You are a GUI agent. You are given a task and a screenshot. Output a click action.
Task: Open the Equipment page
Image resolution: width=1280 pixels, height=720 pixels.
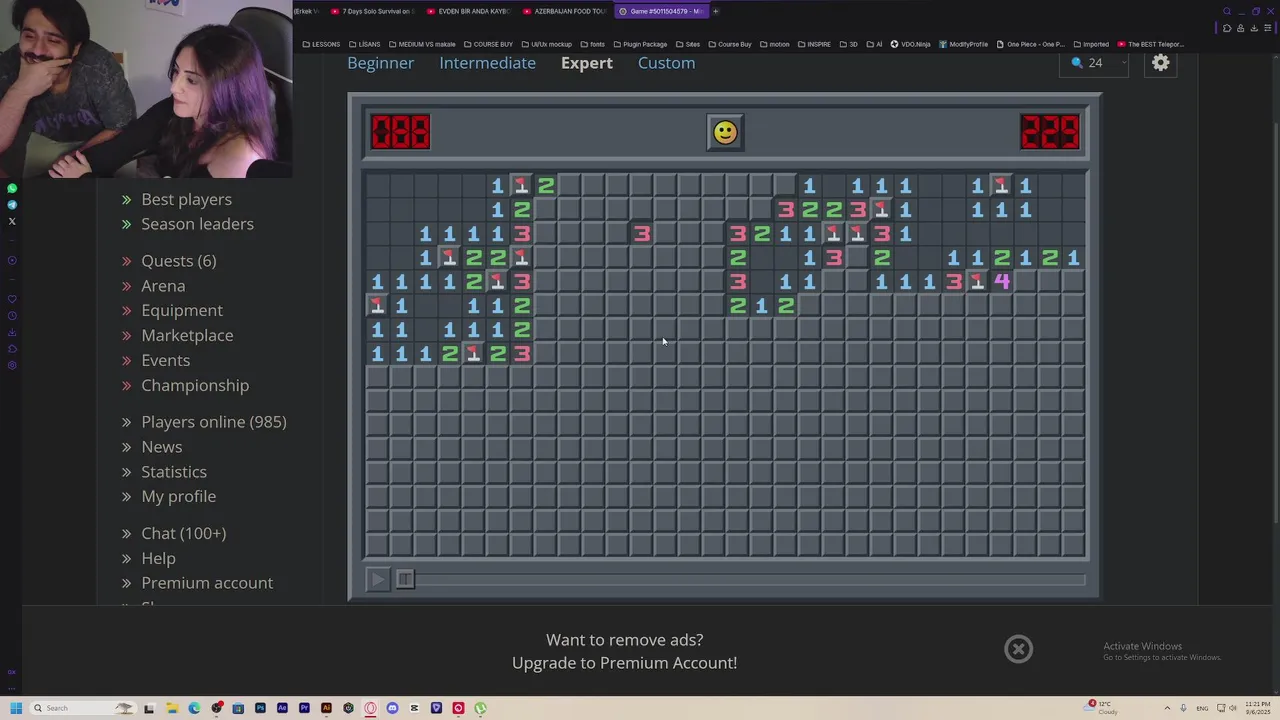pos(182,311)
